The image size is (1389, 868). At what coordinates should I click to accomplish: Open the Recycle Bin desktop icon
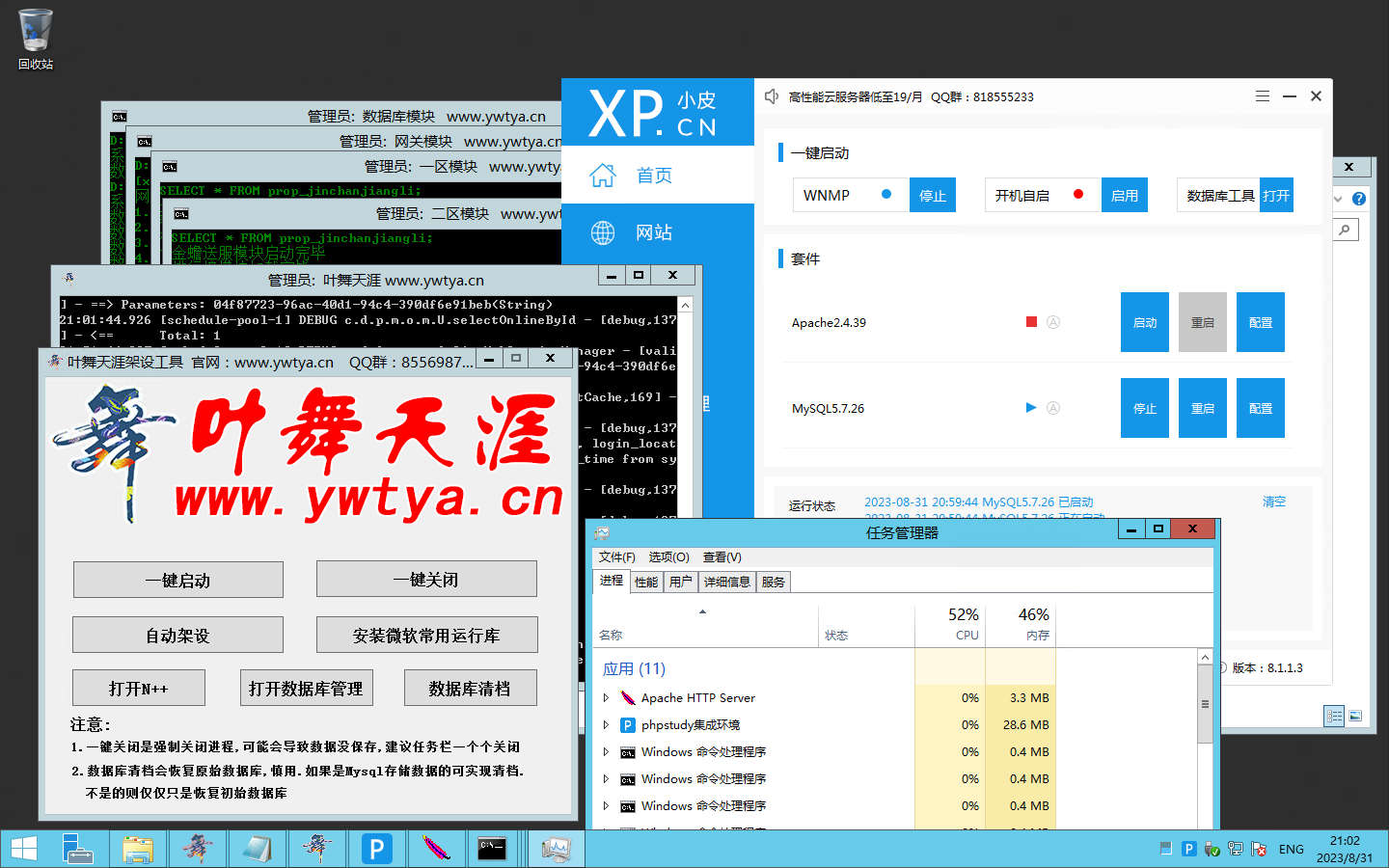tap(36, 39)
